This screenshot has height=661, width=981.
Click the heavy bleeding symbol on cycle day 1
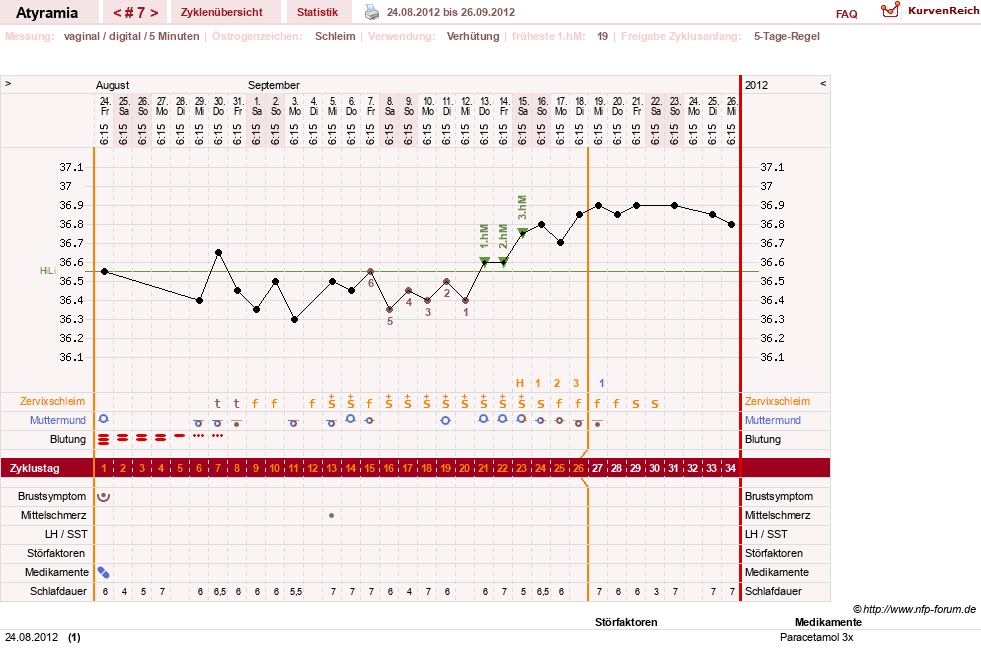[104, 440]
